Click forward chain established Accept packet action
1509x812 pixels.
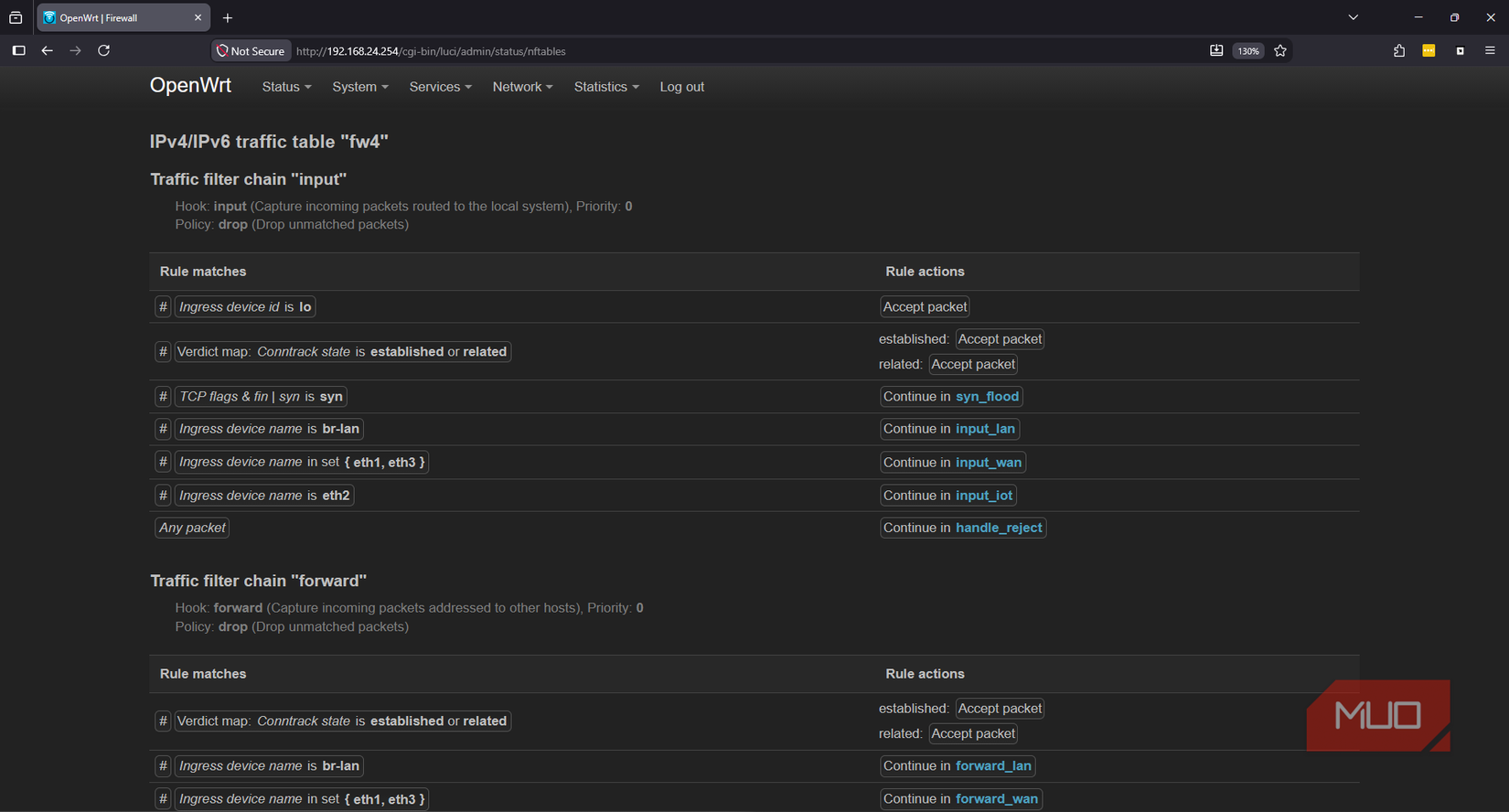point(1000,709)
